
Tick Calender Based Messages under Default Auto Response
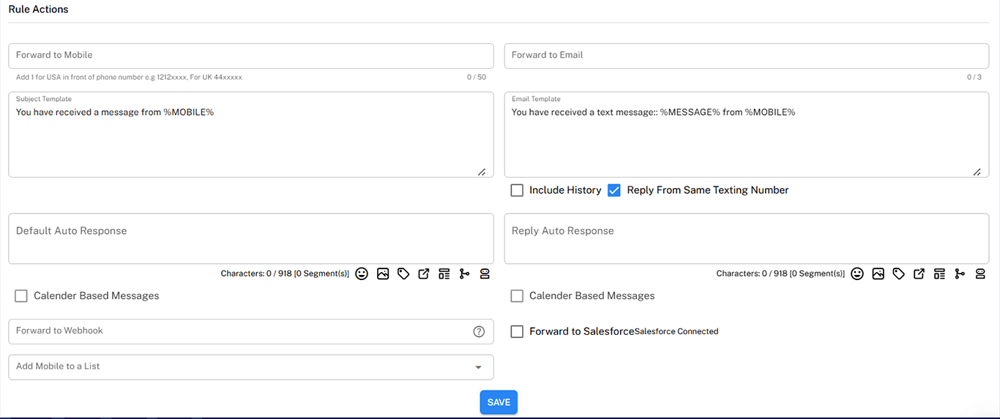22,296
